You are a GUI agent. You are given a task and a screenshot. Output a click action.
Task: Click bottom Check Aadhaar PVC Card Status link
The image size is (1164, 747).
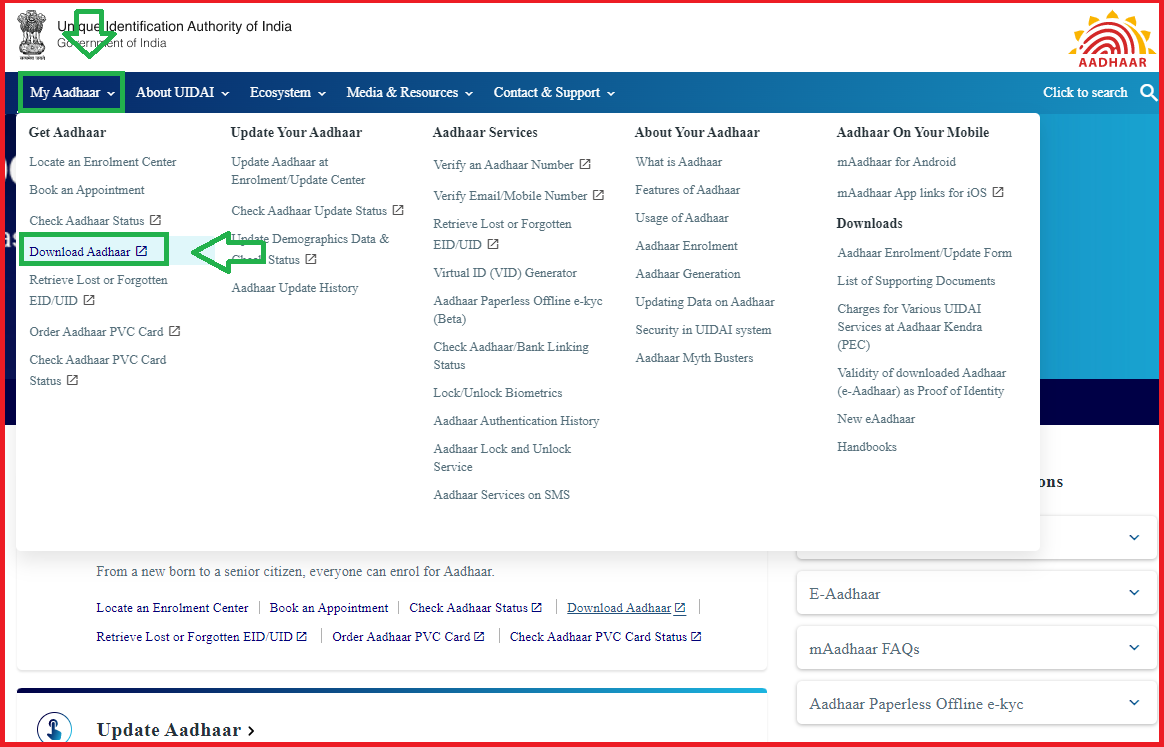(x=606, y=637)
